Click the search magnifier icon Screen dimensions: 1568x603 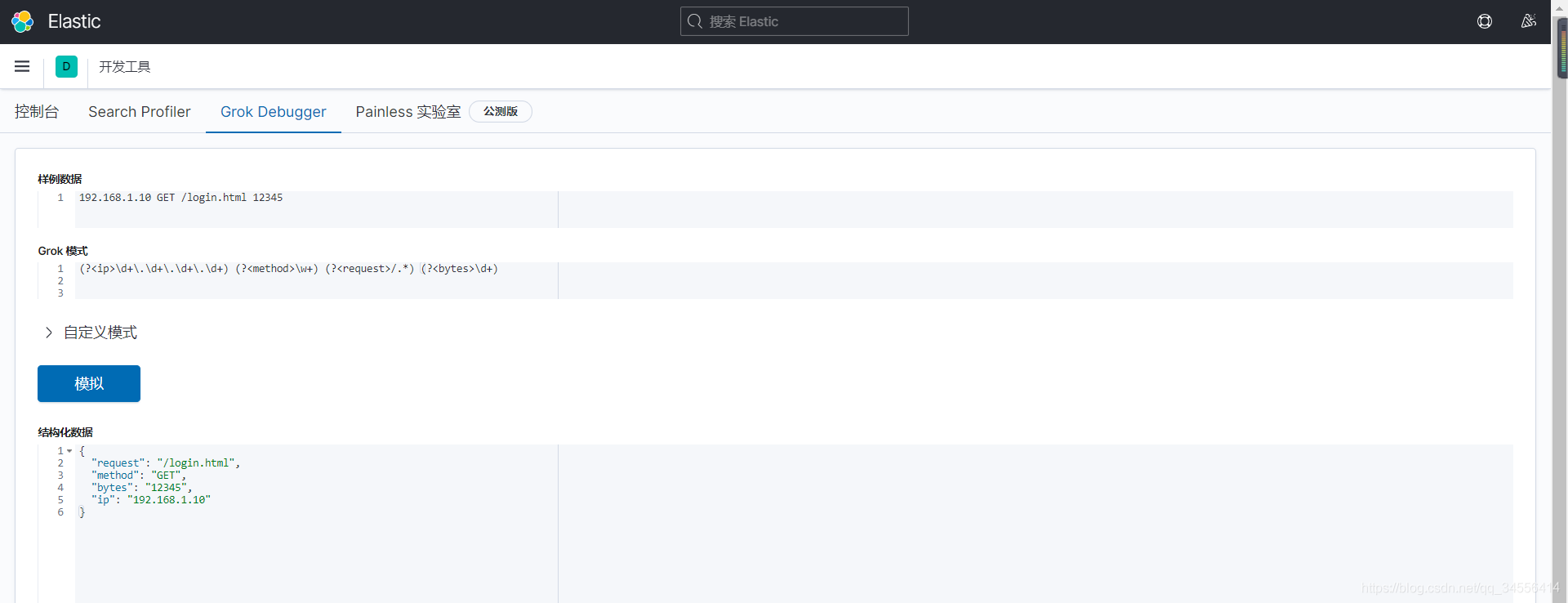[695, 21]
